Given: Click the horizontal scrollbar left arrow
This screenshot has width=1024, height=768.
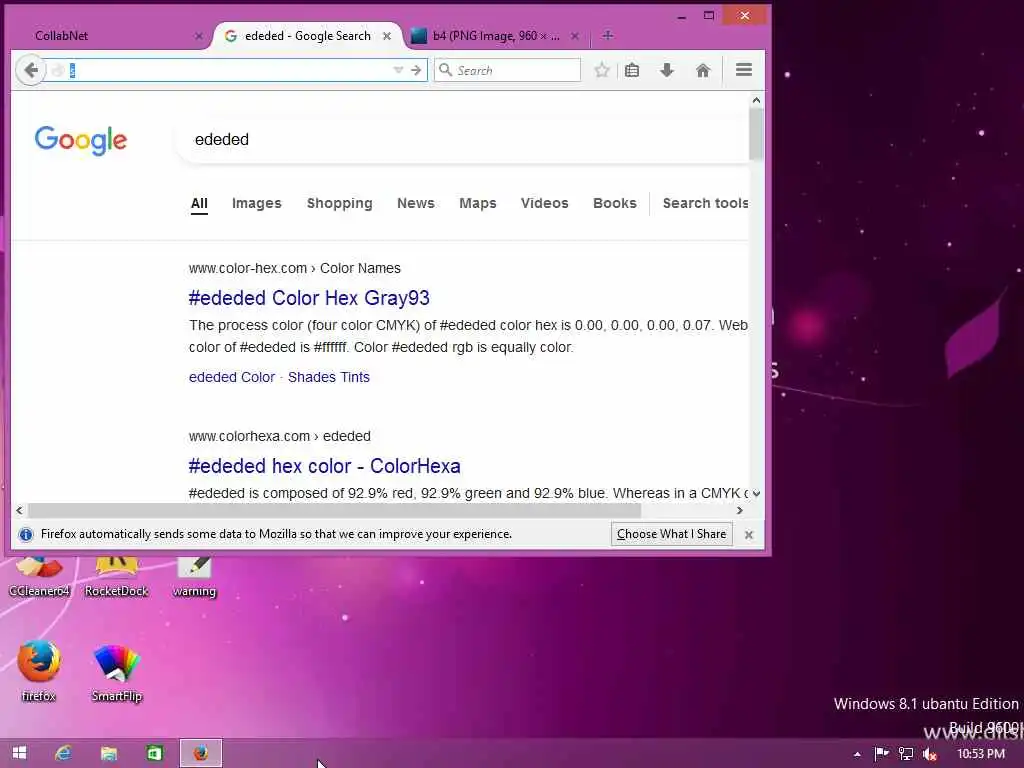Looking at the screenshot, I should pos(19,511).
